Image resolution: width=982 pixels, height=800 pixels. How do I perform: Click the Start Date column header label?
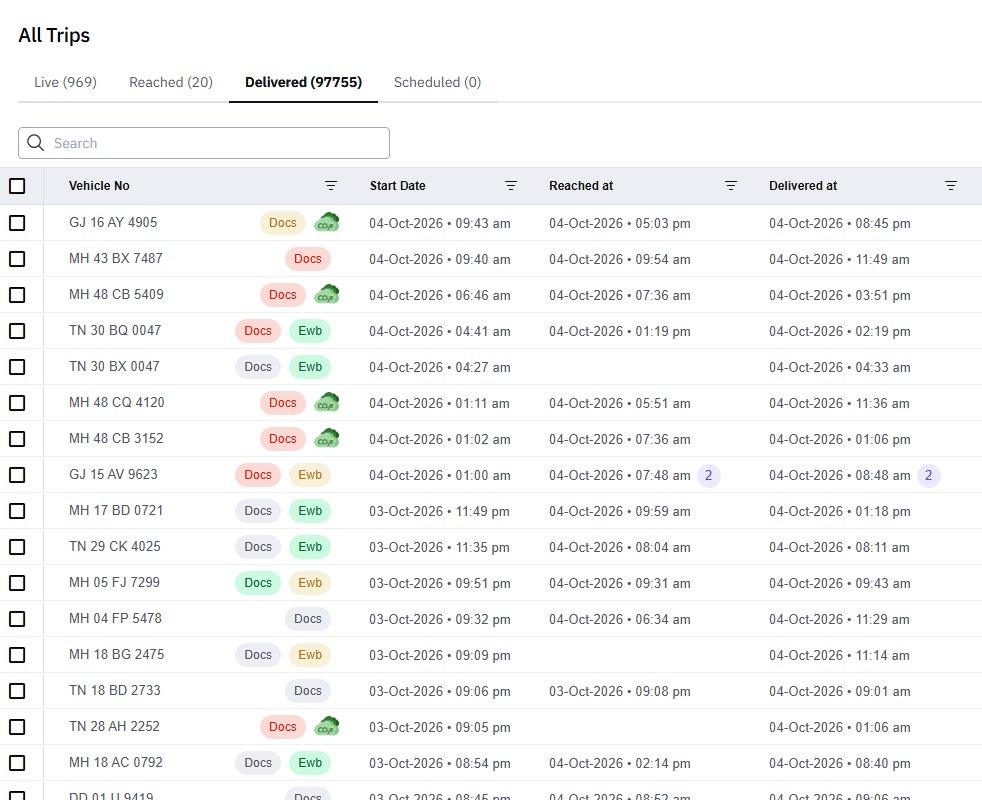click(x=398, y=185)
